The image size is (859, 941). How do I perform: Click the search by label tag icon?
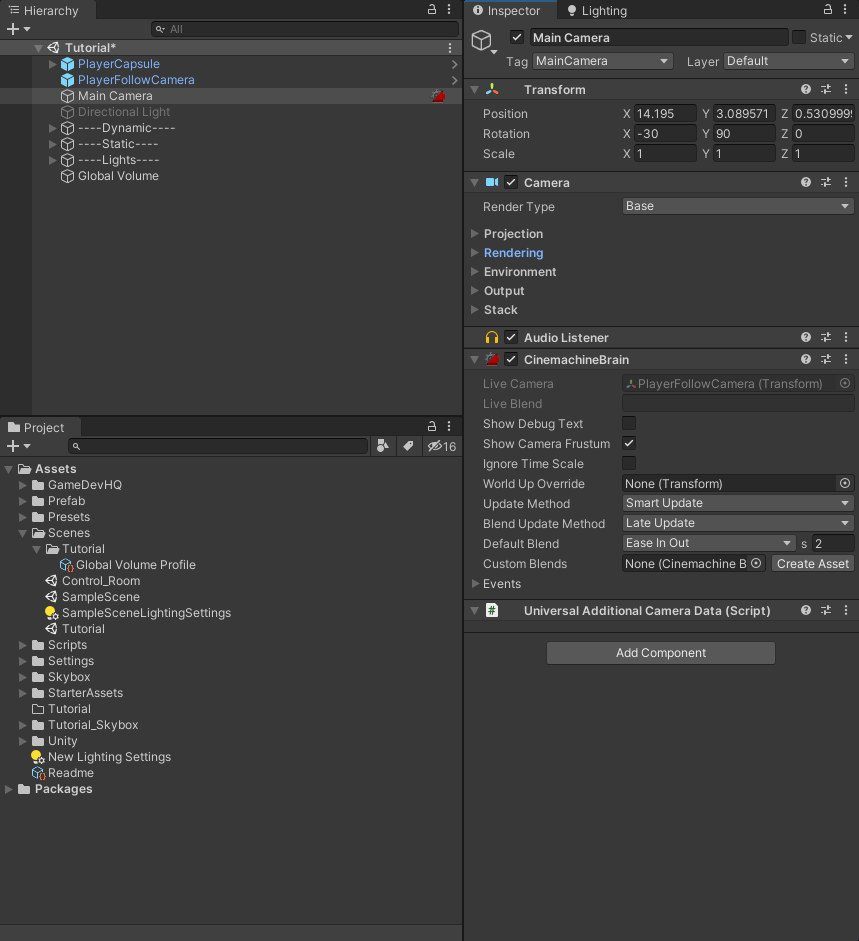[409, 446]
